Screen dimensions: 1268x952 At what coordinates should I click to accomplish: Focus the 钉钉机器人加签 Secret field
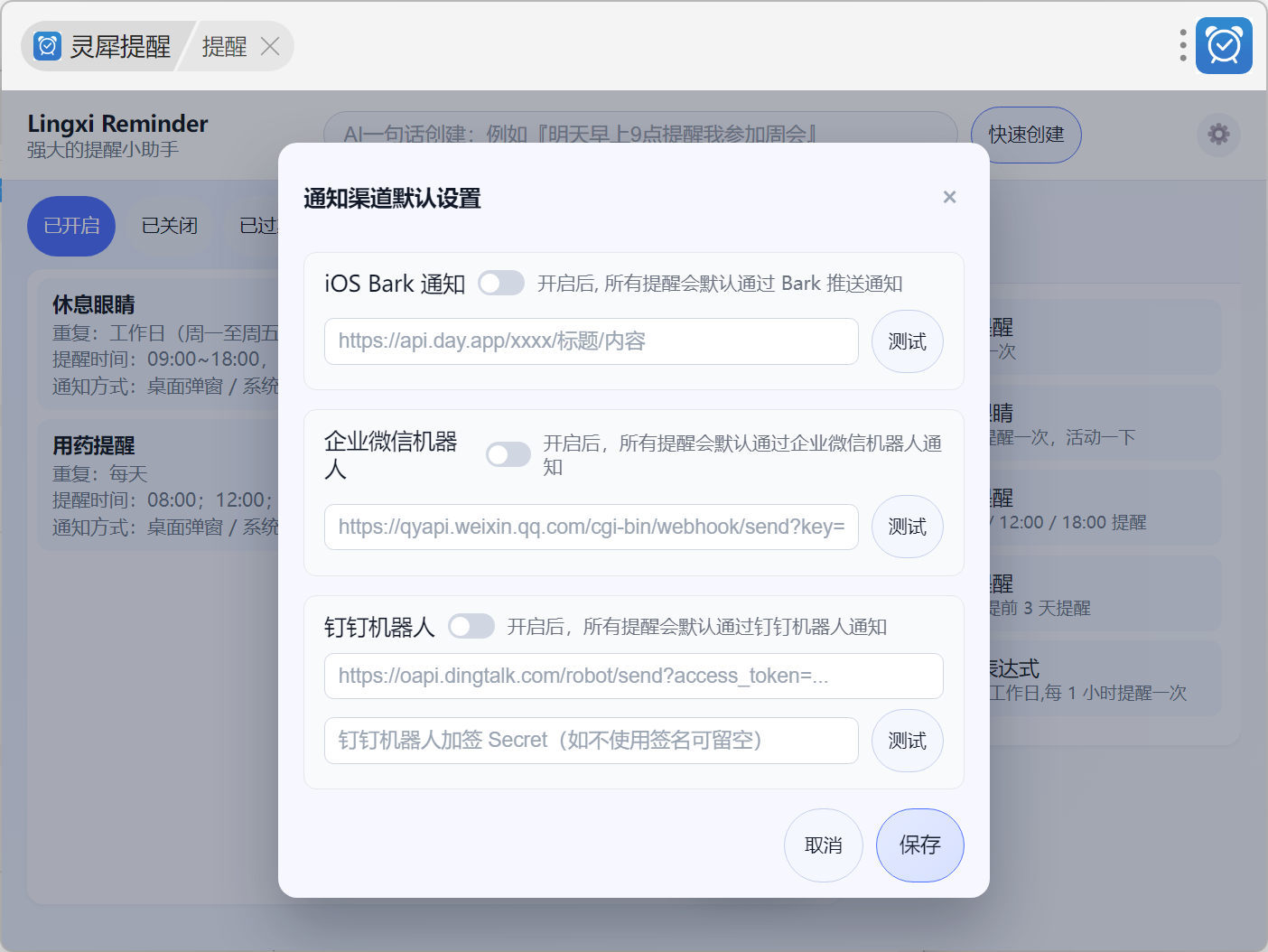point(592,741)
